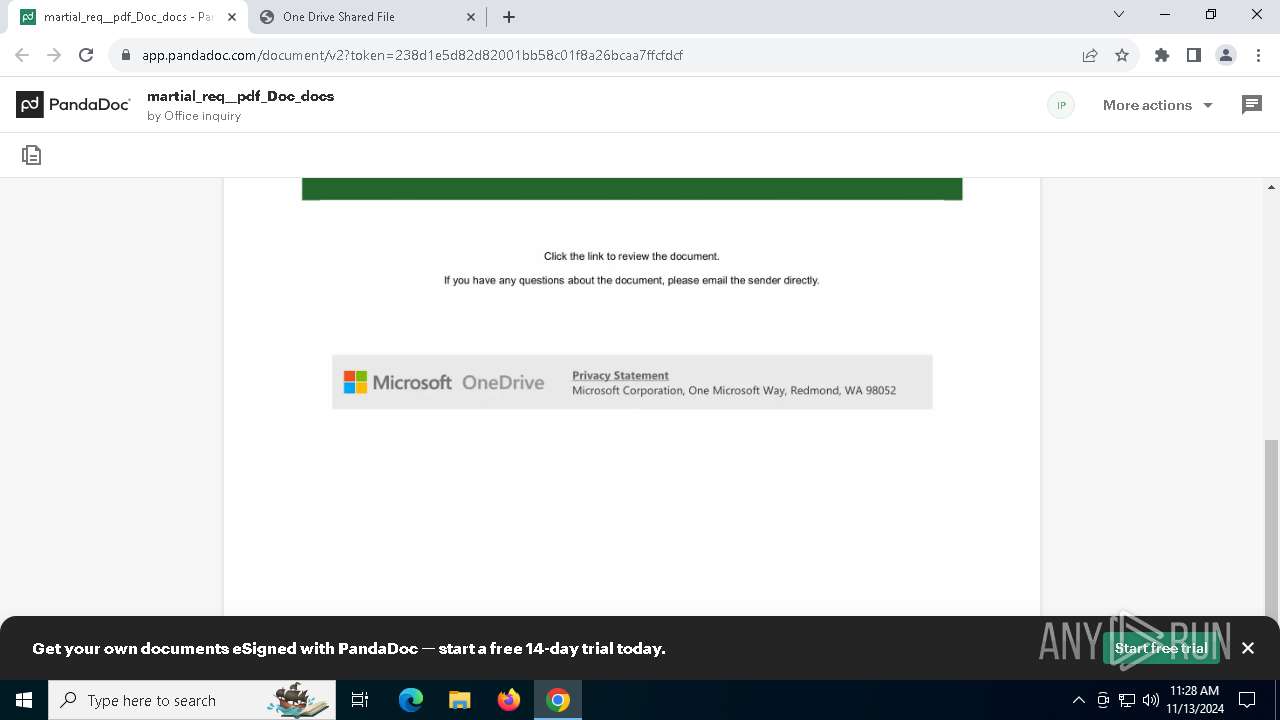
Task: Close the One Drive Shared File tab
Action: 471,17
